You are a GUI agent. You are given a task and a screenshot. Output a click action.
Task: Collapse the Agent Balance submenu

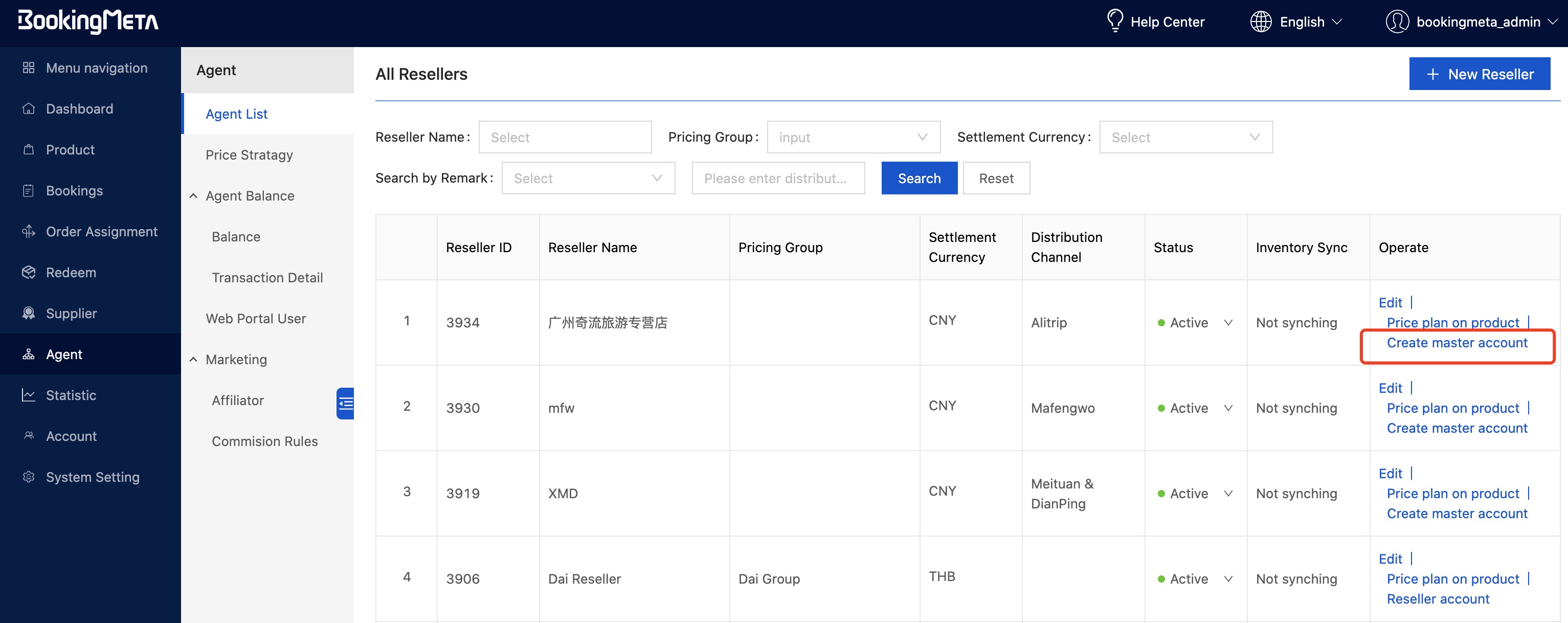pos(193,195)
